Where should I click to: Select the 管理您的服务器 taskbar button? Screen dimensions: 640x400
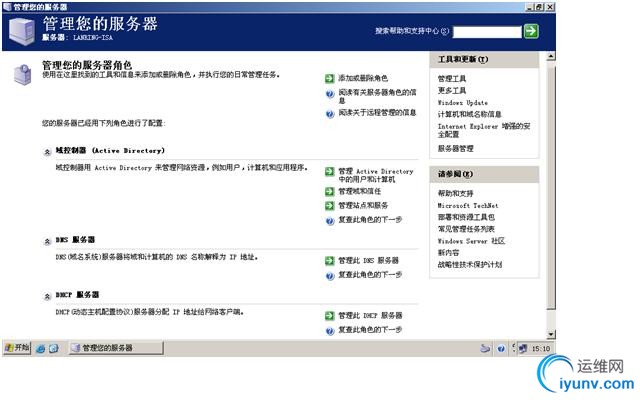point(116,348)
